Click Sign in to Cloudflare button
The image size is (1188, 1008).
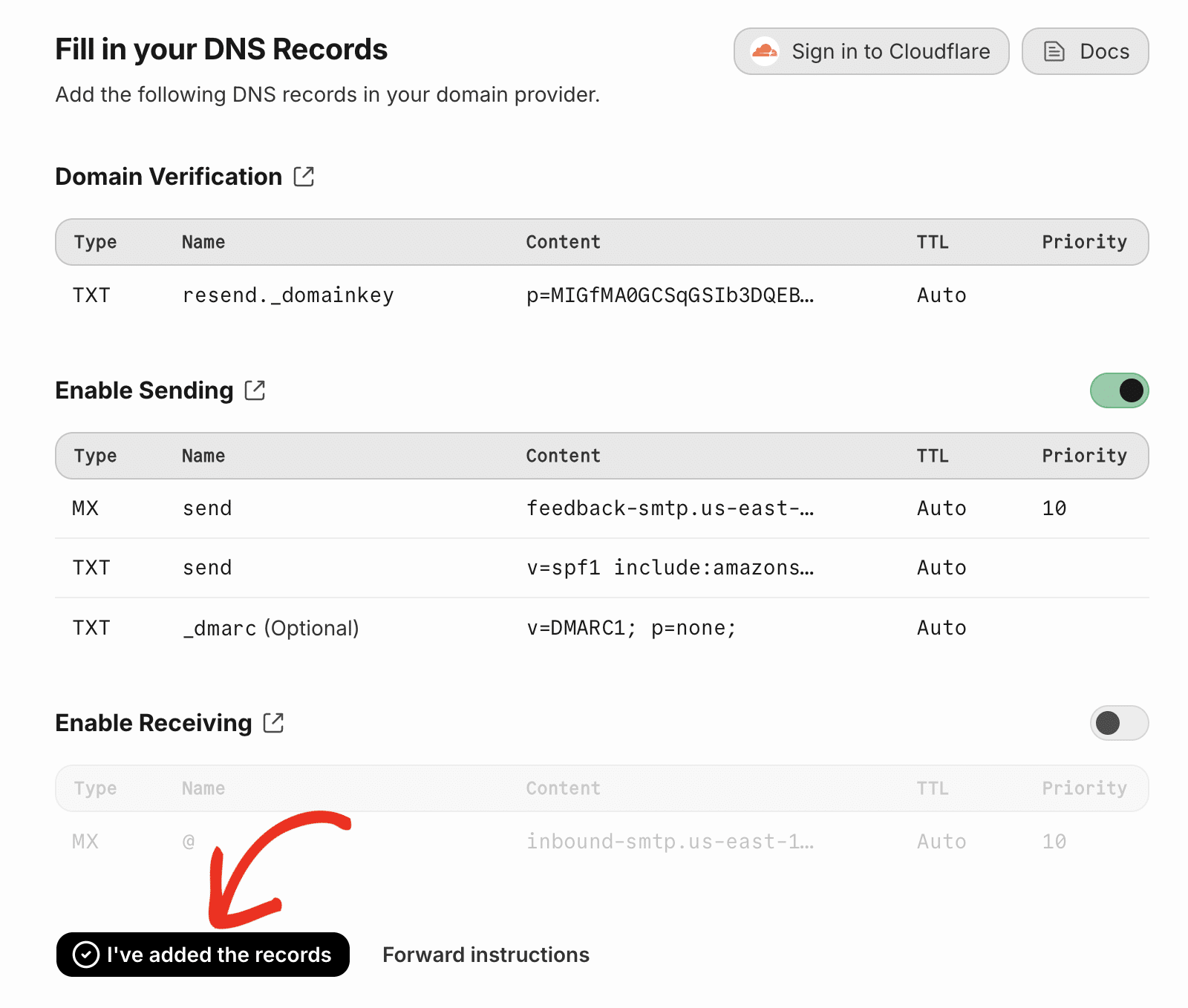point(871,51)
